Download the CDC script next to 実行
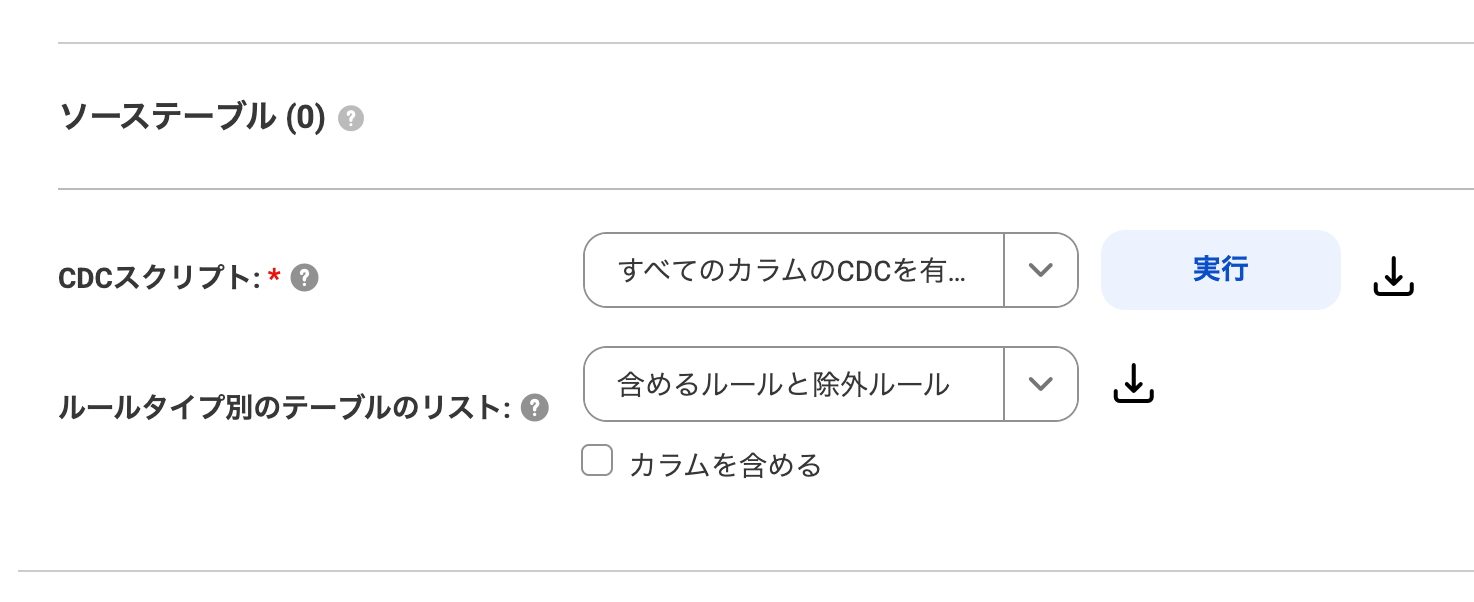This screenshot has width=1474, height=602. [x=1393, y=276]
